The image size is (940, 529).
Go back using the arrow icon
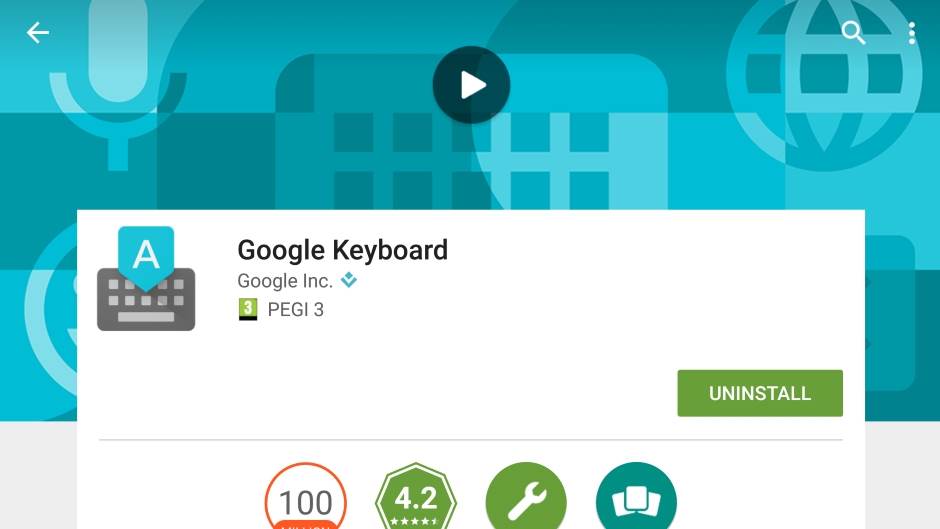[38, 32]
